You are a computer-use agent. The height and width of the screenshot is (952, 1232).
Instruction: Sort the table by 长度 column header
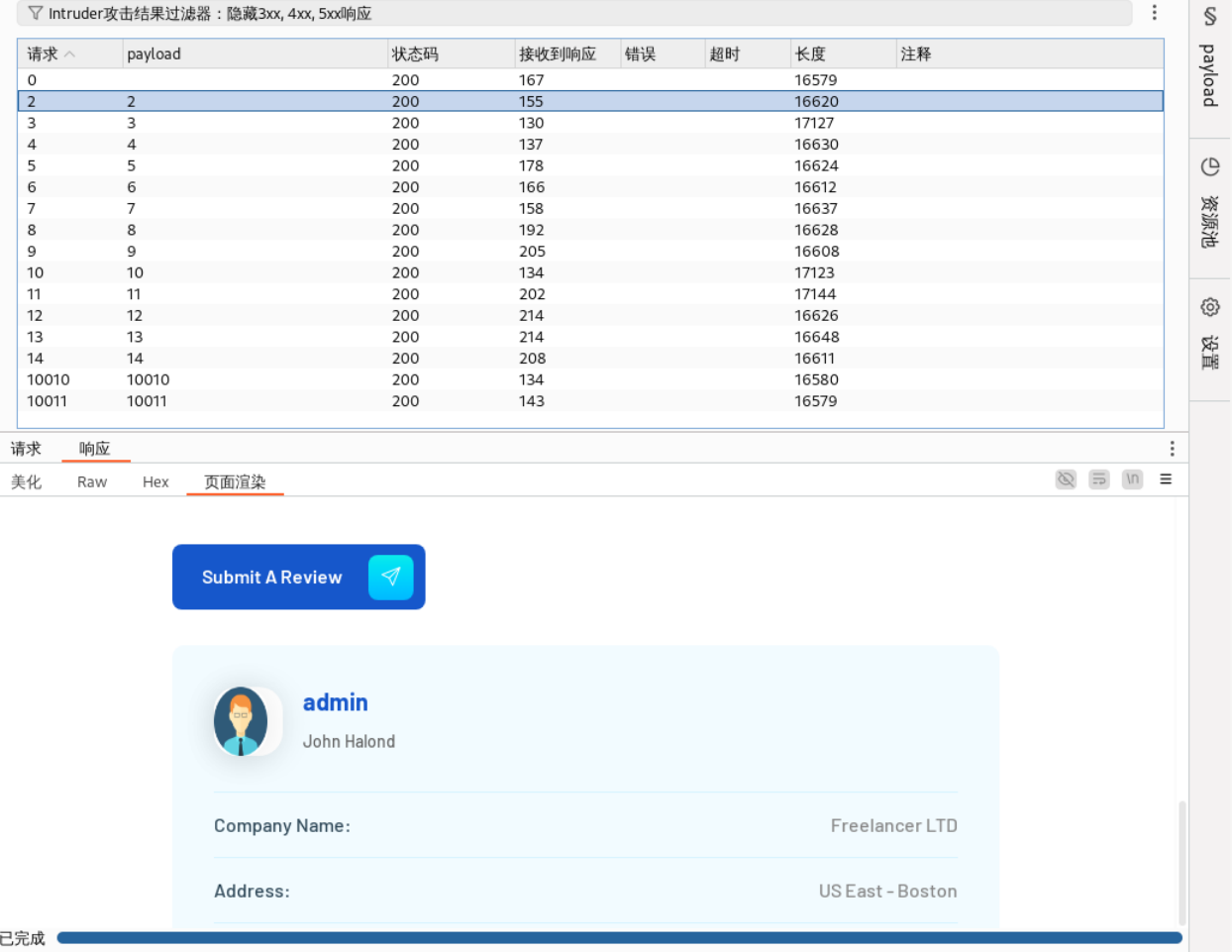click(x=810, y=54)
